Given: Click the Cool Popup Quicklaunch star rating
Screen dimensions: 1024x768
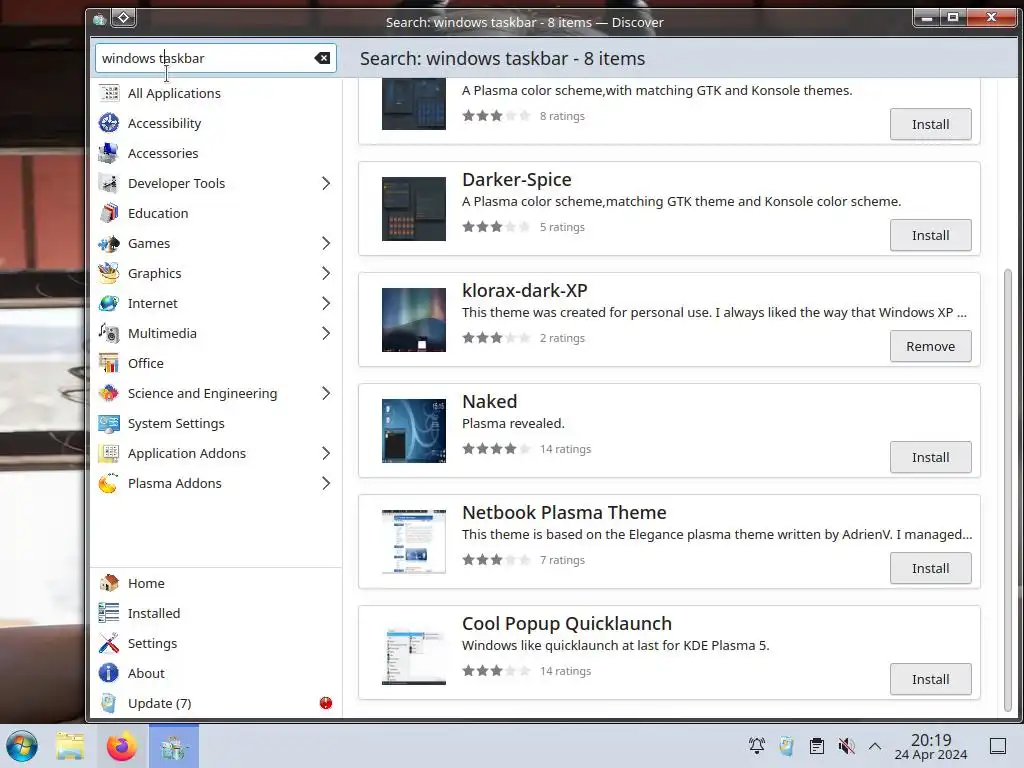Looking at the screenshot, I should (x=496, y=671).
